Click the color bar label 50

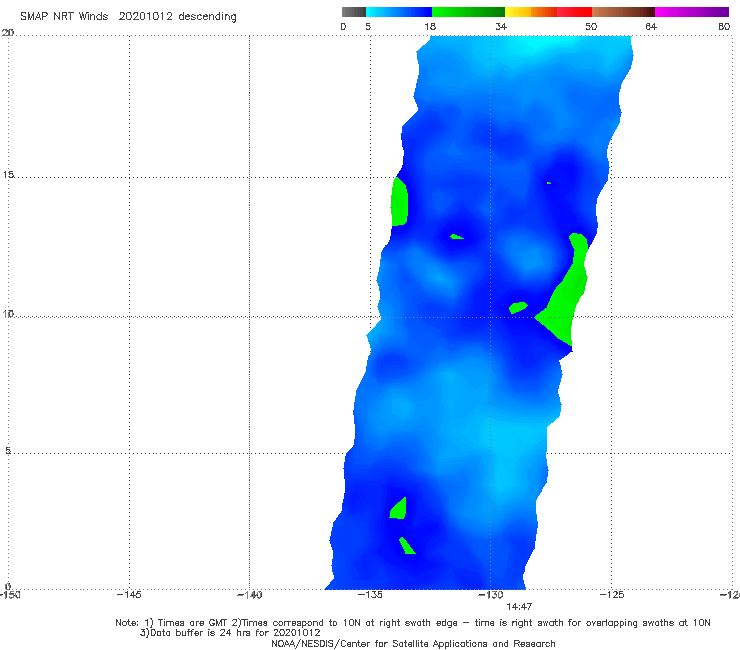pyautogui.click(x=591, y=27)
